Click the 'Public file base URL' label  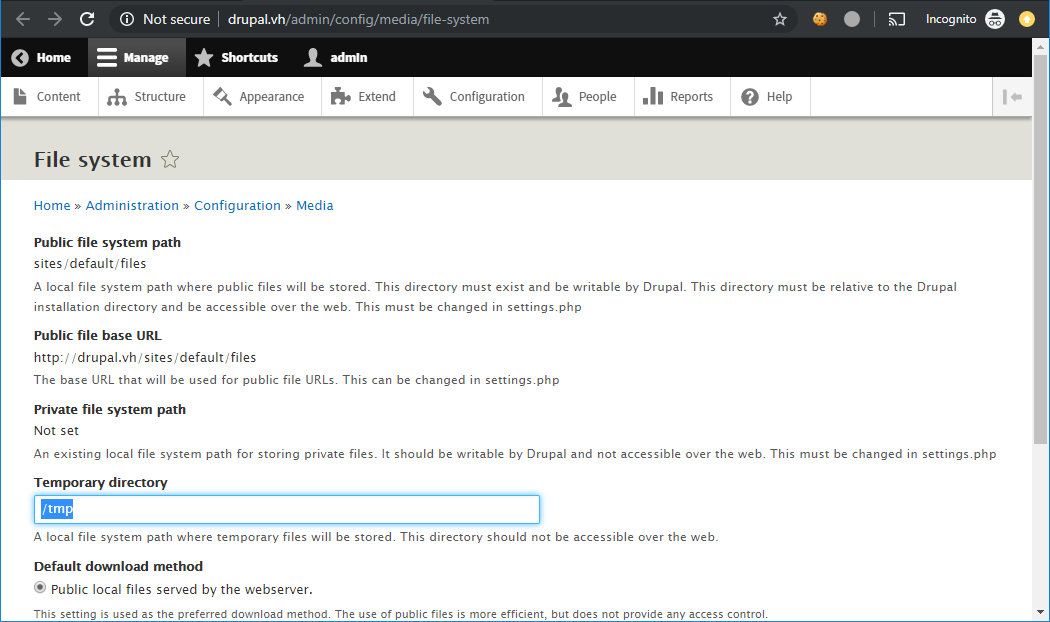[98, 335]
